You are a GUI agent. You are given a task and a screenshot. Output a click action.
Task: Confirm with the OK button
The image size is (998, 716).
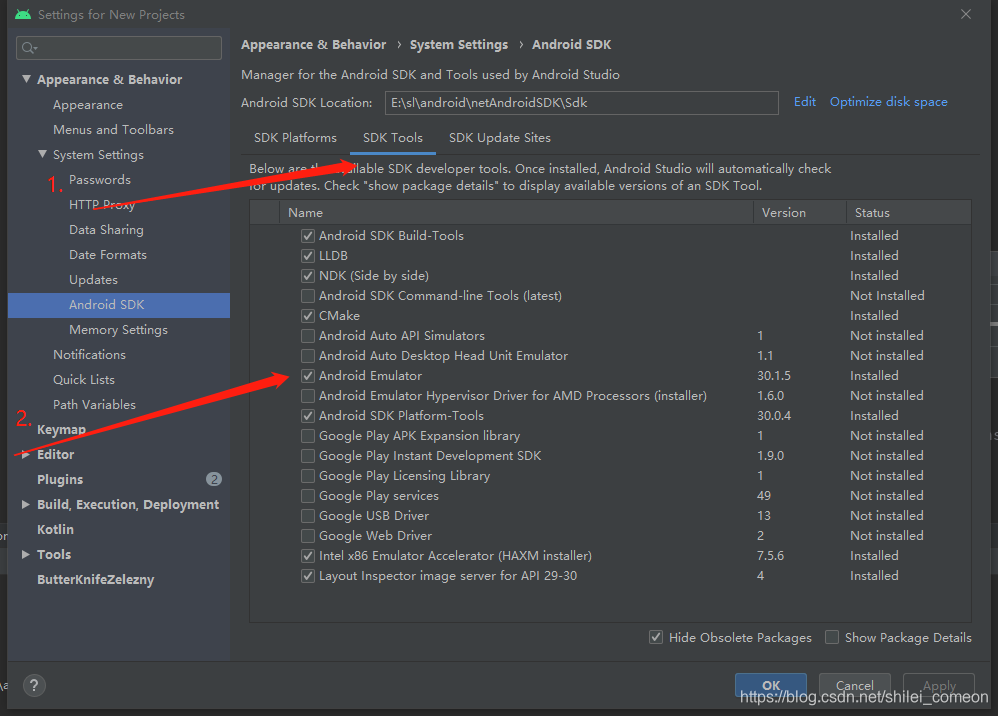[x=771, y=685]
